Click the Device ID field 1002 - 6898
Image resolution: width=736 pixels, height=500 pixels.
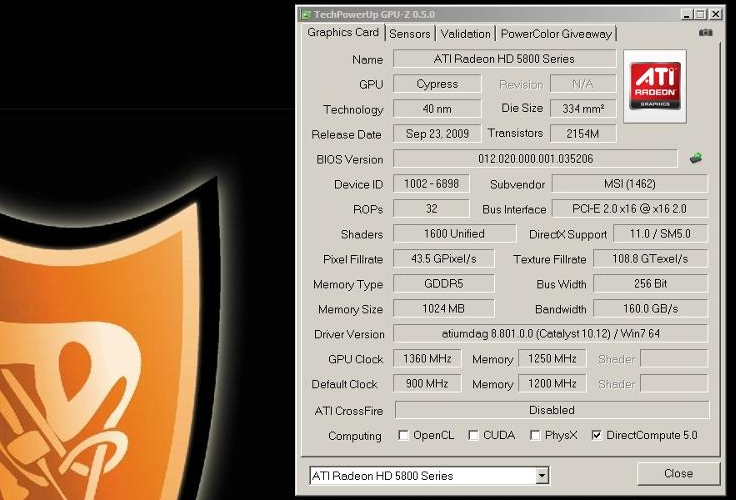point(431,184)
